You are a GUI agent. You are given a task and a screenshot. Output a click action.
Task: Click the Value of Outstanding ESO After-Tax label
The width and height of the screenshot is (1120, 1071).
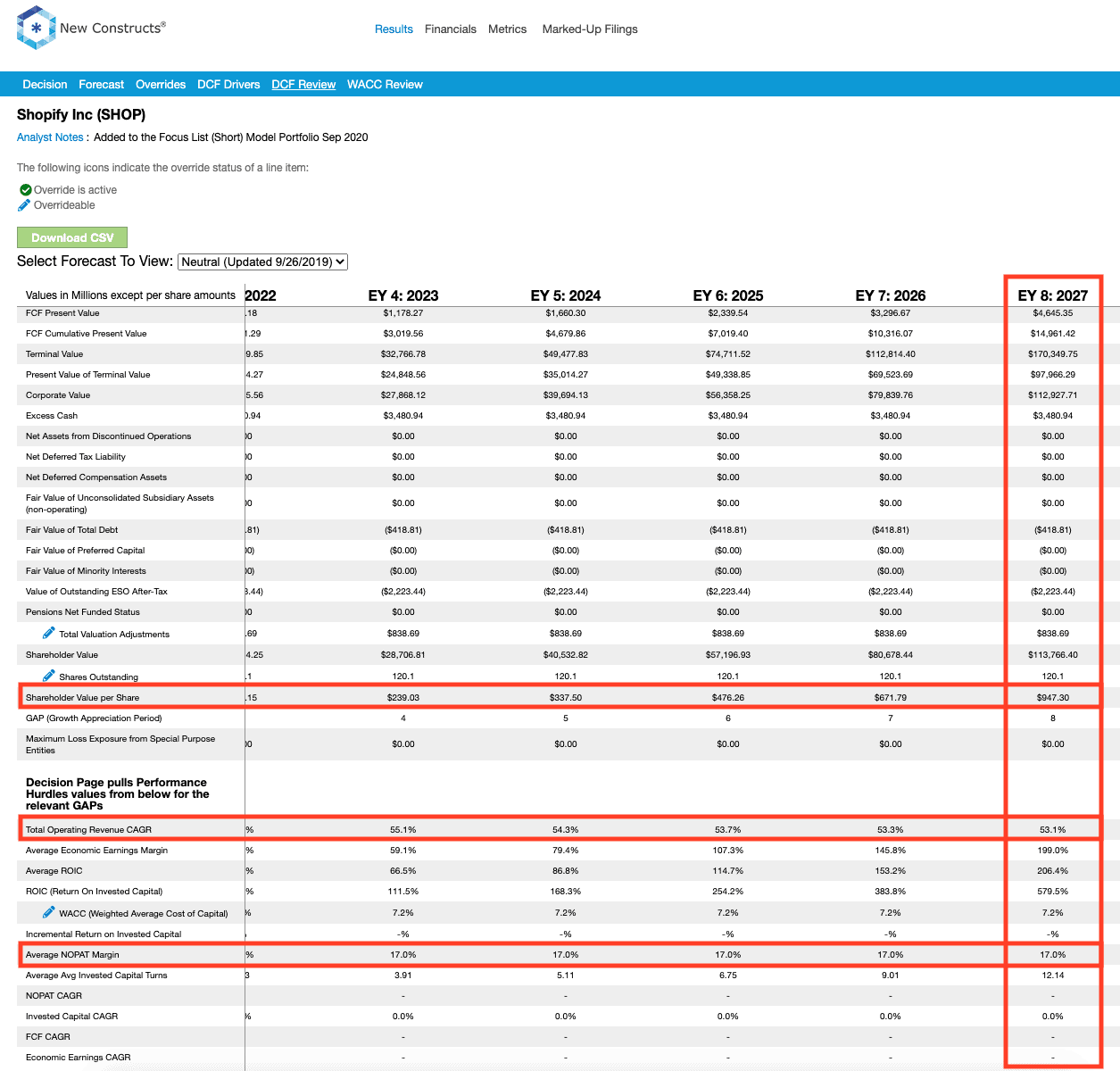96,592
